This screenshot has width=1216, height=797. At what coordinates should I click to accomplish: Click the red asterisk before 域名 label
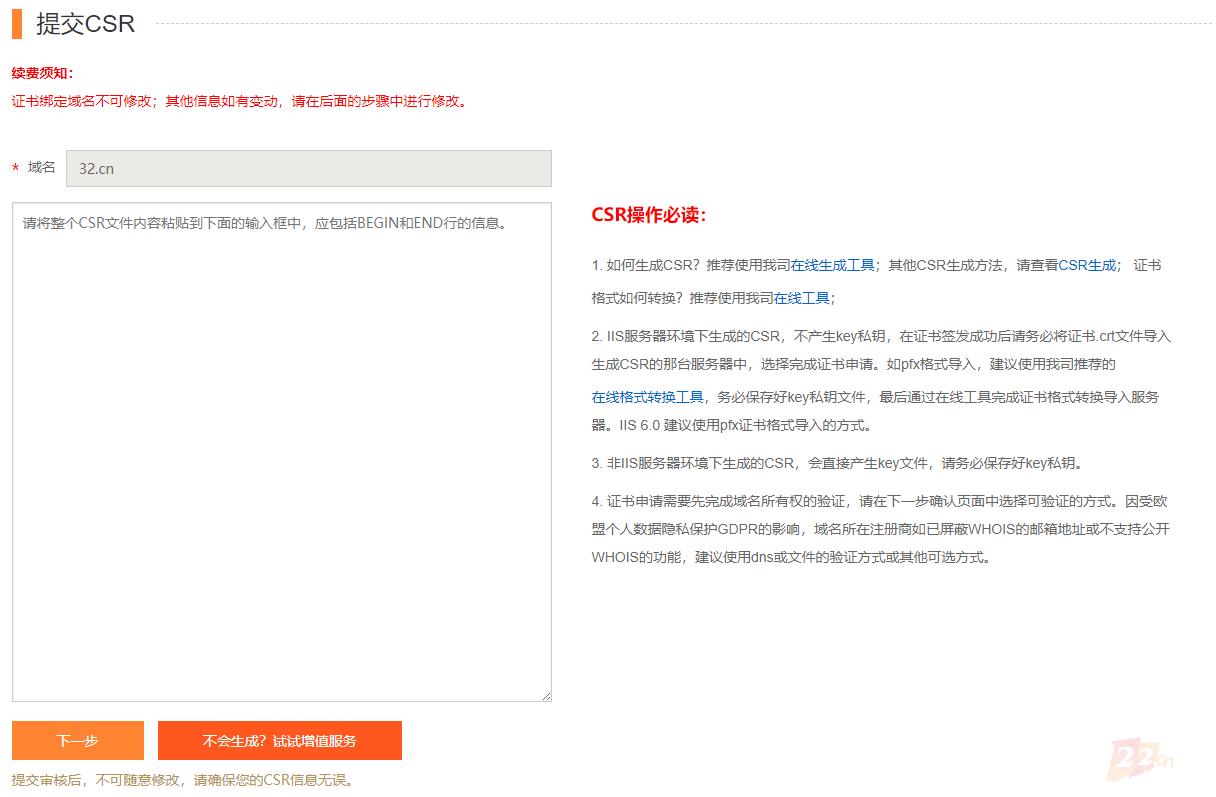click(x=15, y=168)
